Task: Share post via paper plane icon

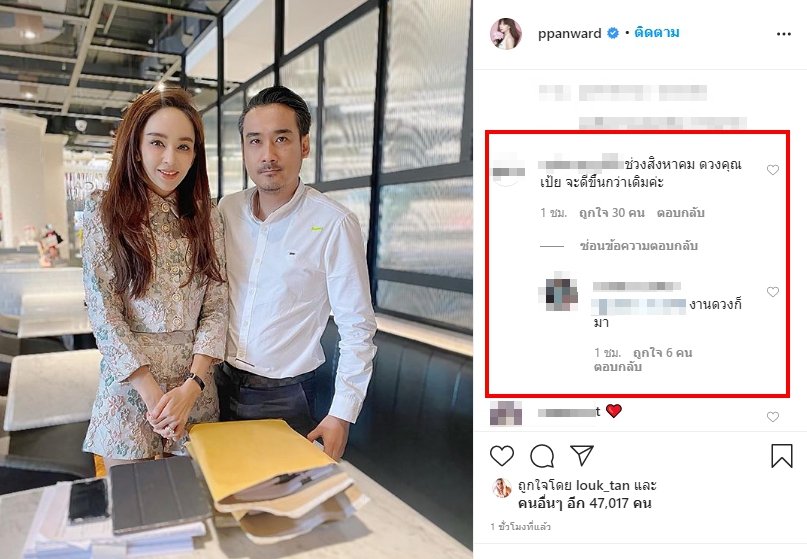Action: [582, 456]
